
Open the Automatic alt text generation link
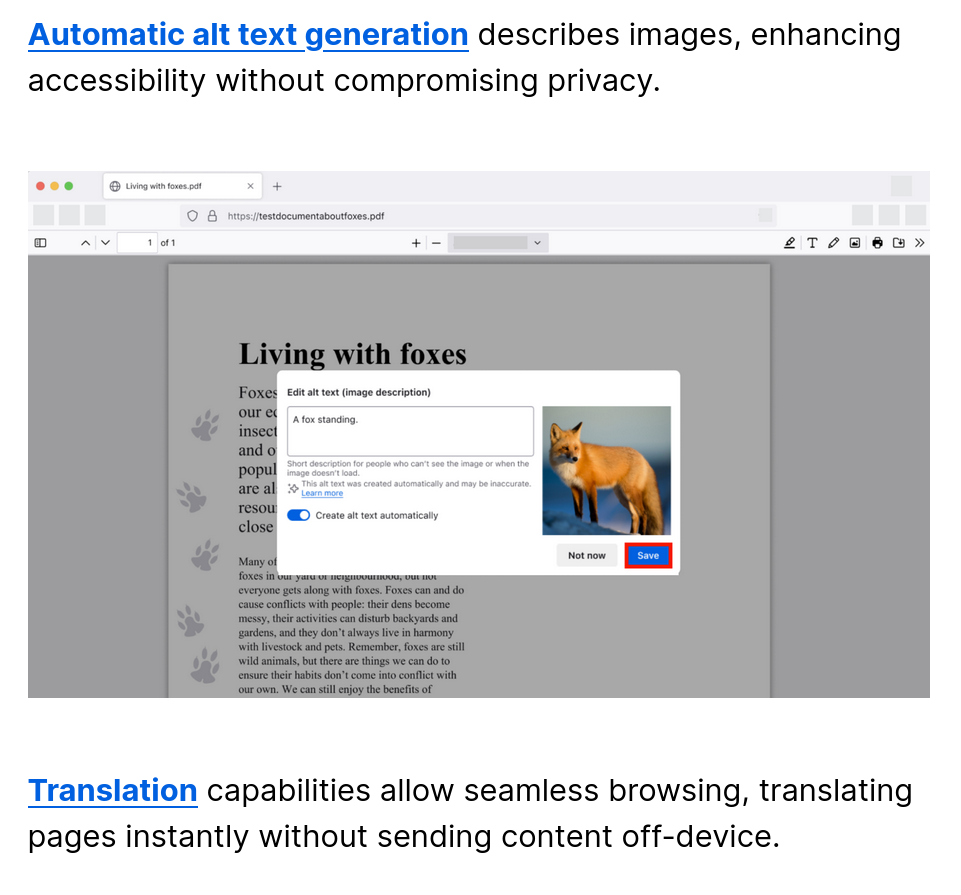click(x=248, y=35)
